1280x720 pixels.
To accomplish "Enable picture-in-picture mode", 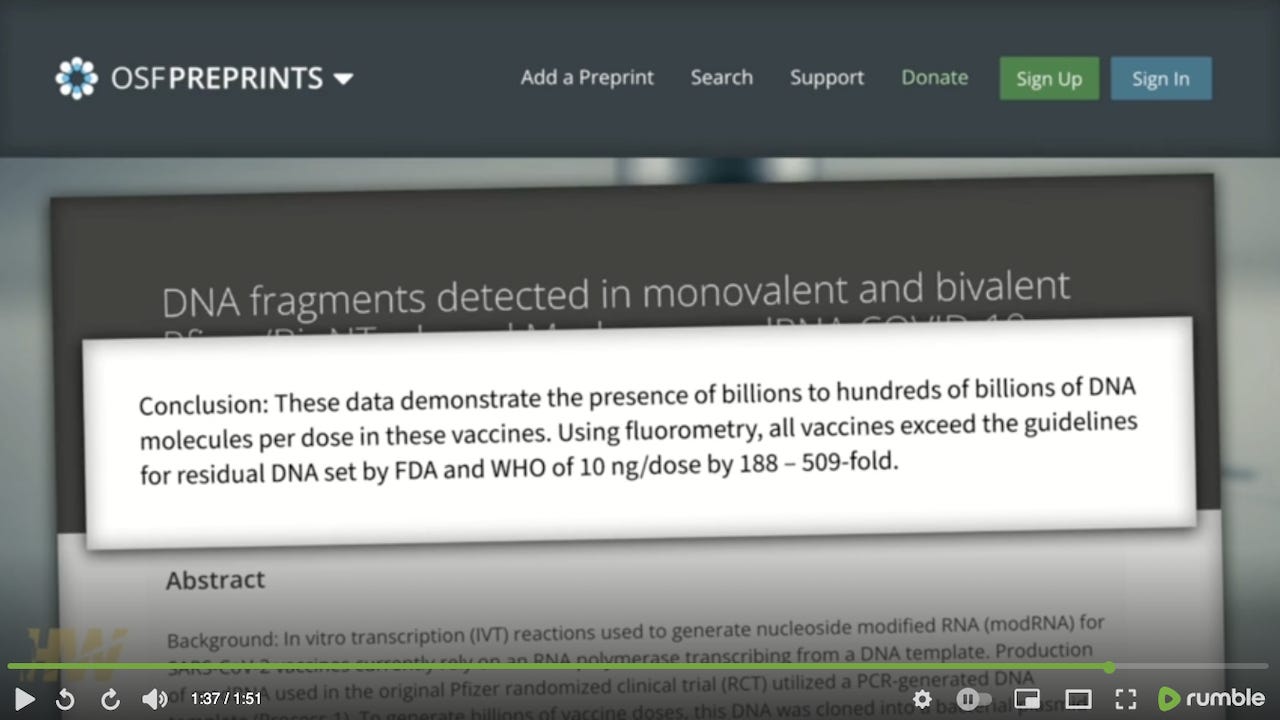I will point(1027,699).
